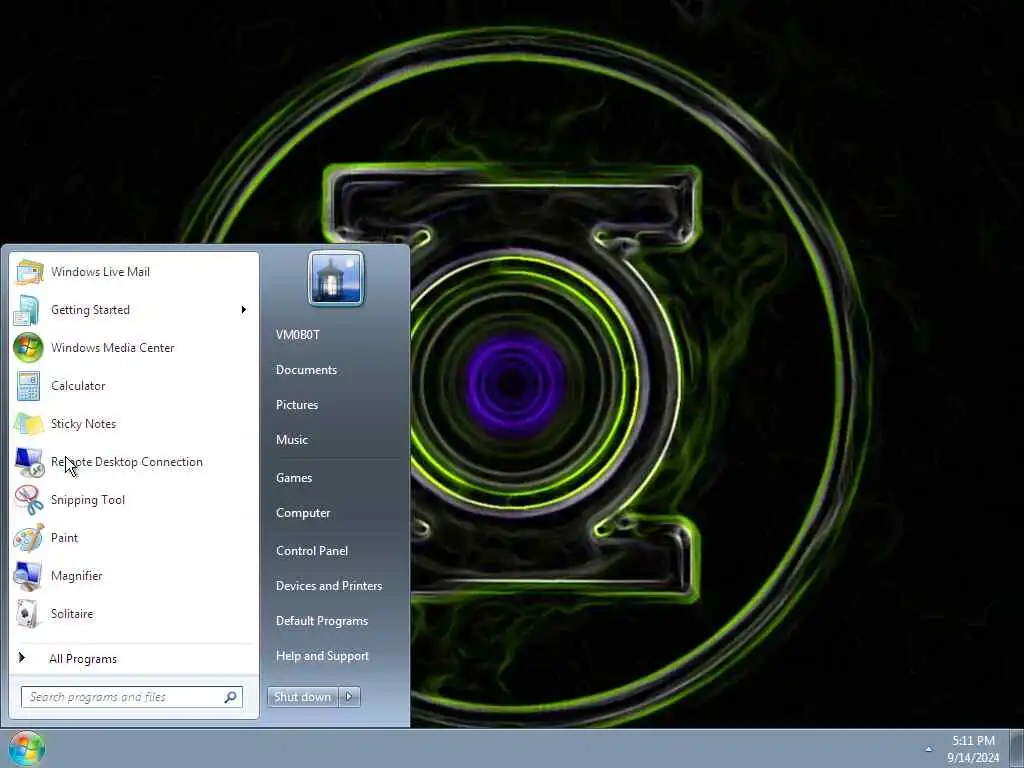The image size is (1024, 768).
Task: Open the Paint palette icon
Action: [x=29, y=537]
